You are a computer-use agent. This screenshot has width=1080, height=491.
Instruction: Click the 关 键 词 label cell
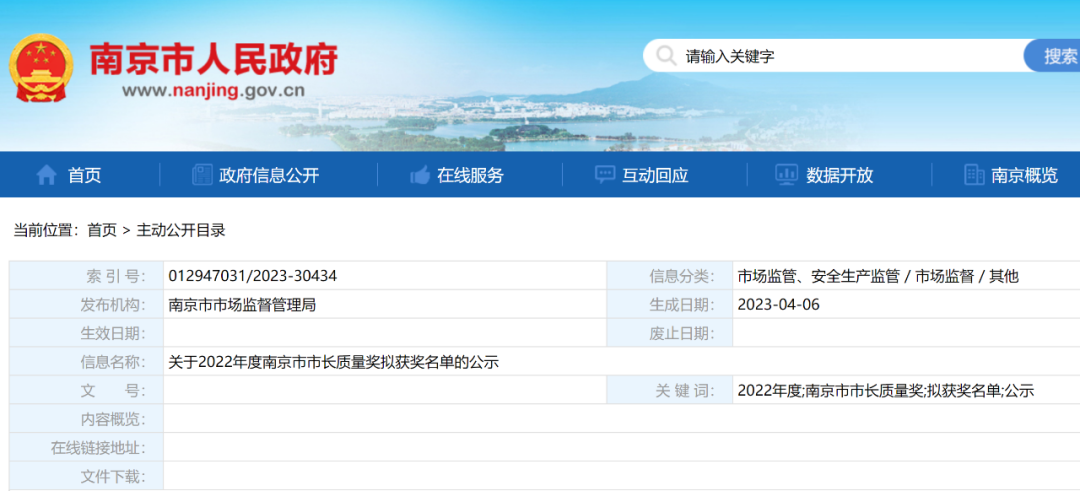(670, 391)
